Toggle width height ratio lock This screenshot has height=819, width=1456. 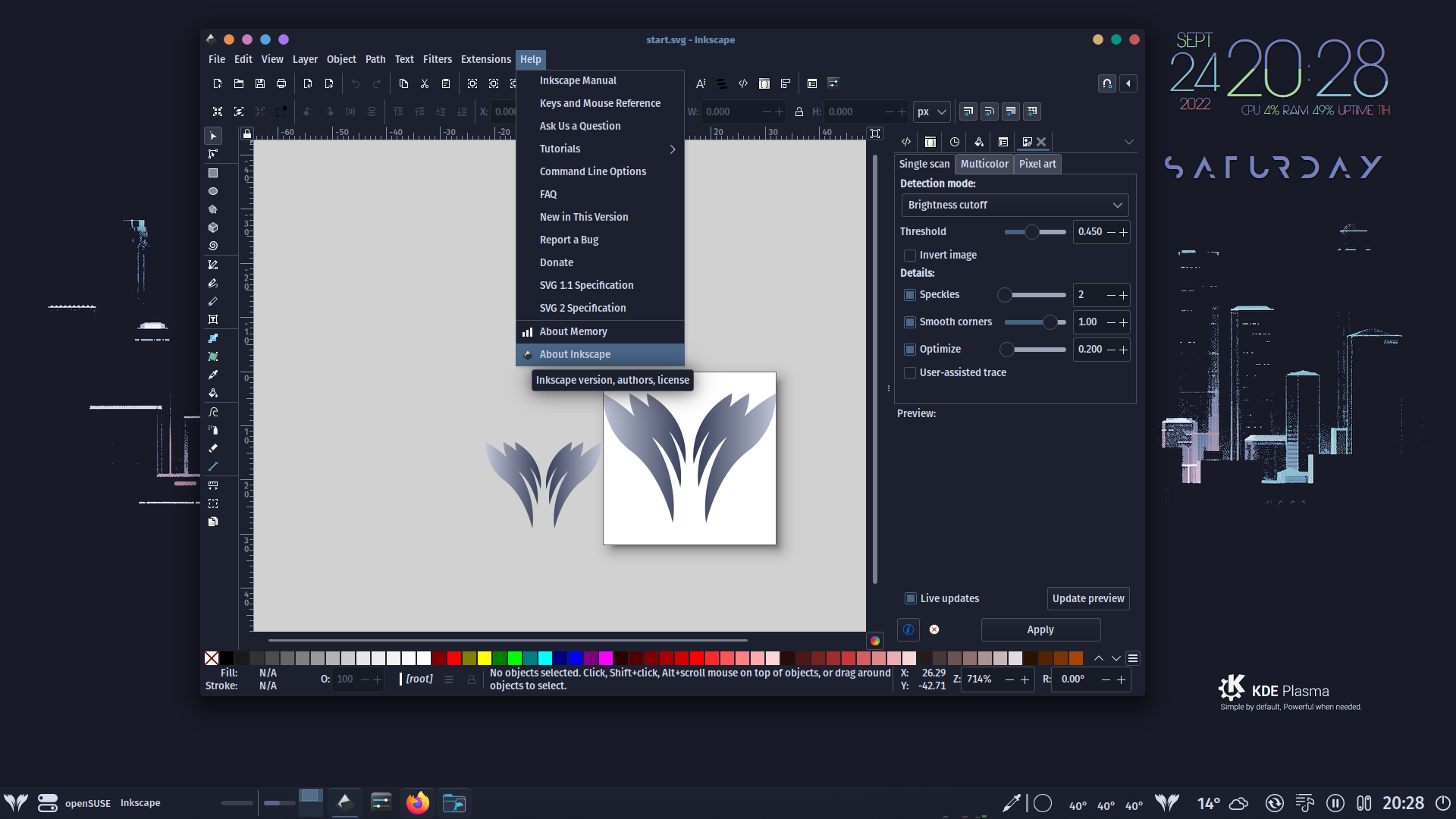pyautogui.click(x=799, y=111)
